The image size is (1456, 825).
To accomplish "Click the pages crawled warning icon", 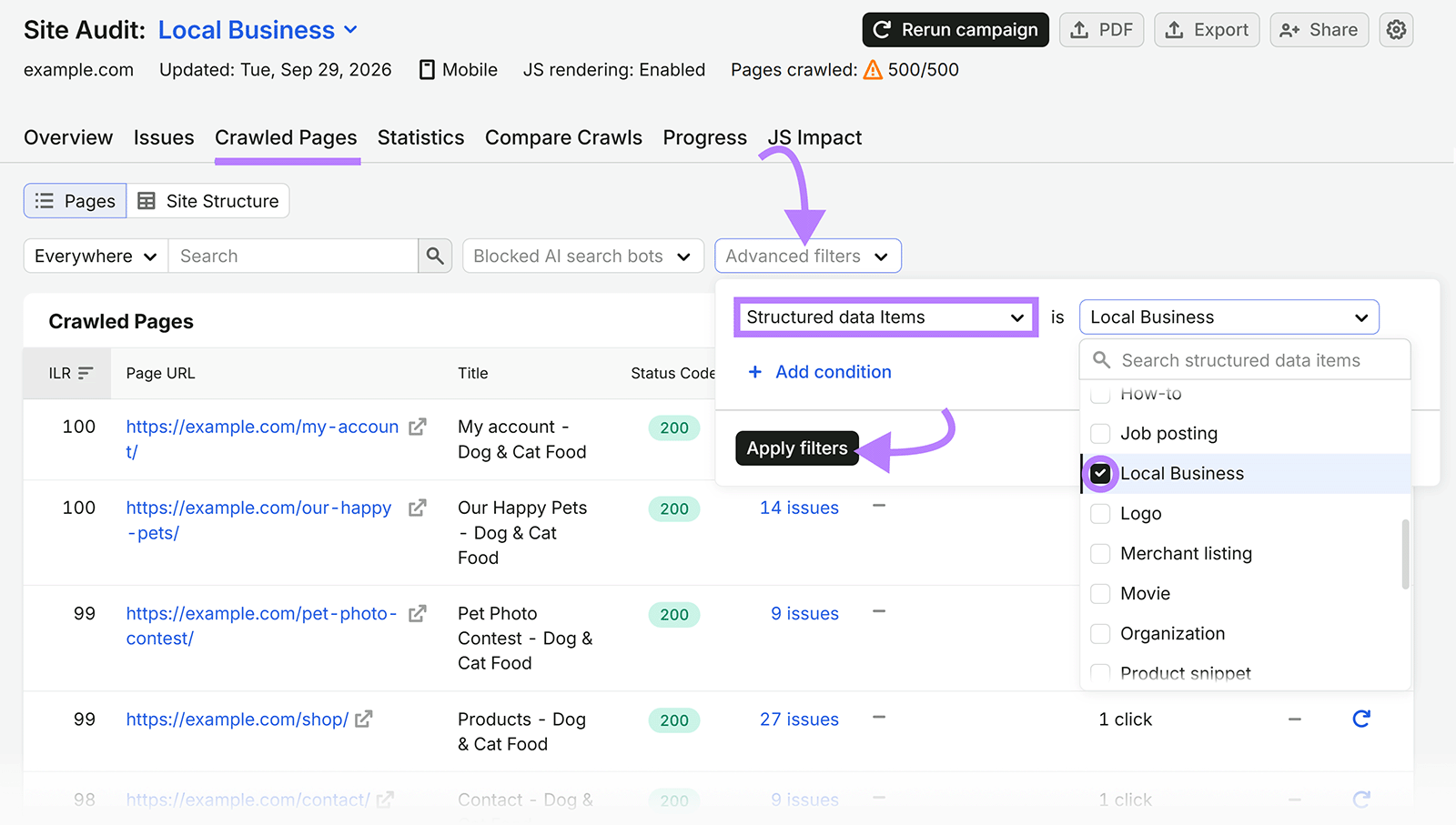I will tap(873, 69).
